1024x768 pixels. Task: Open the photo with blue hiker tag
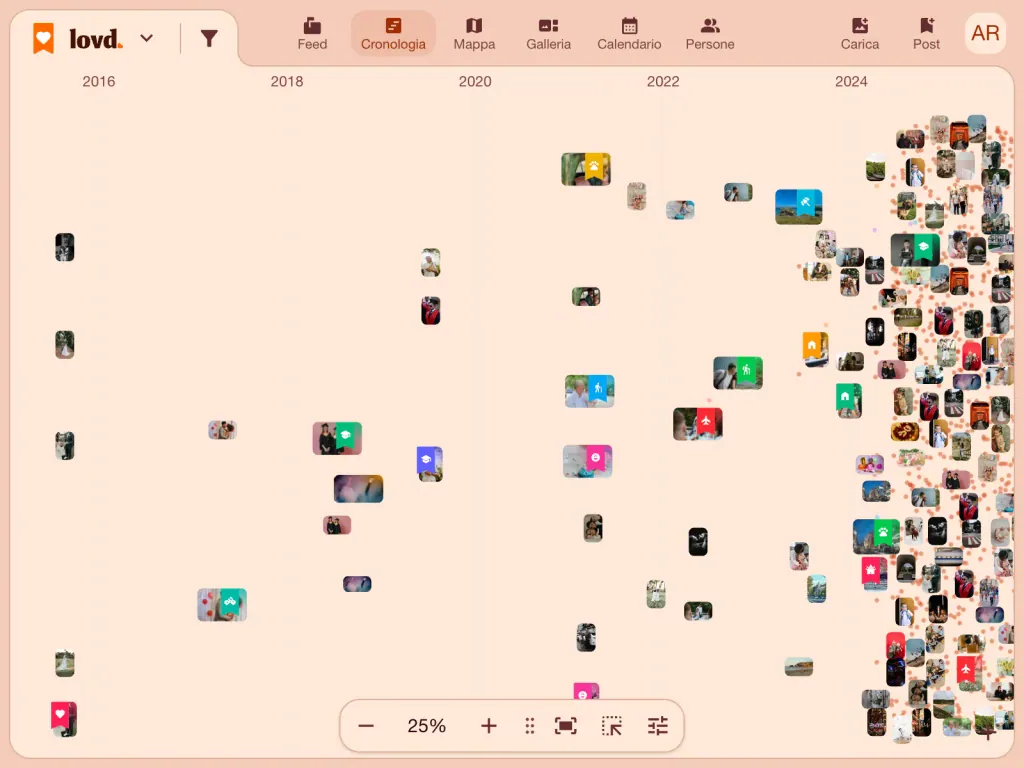[589, 391]
